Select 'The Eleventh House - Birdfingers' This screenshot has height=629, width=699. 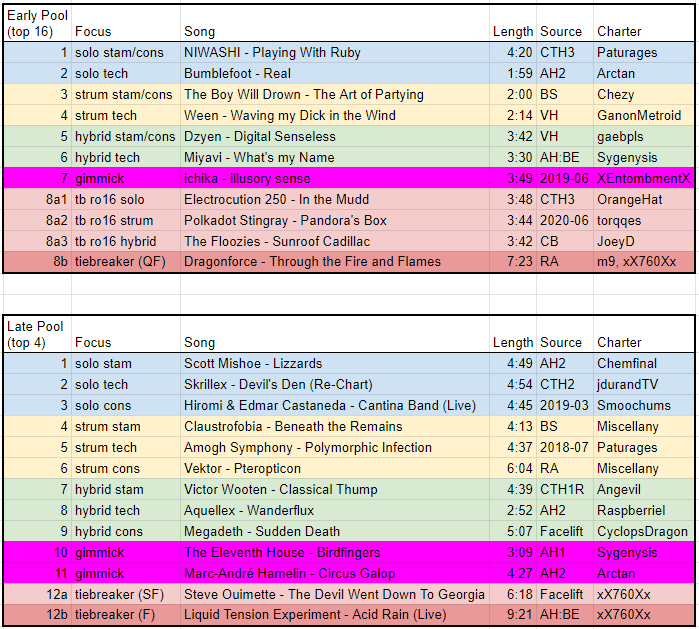click(x=335, y=552)
